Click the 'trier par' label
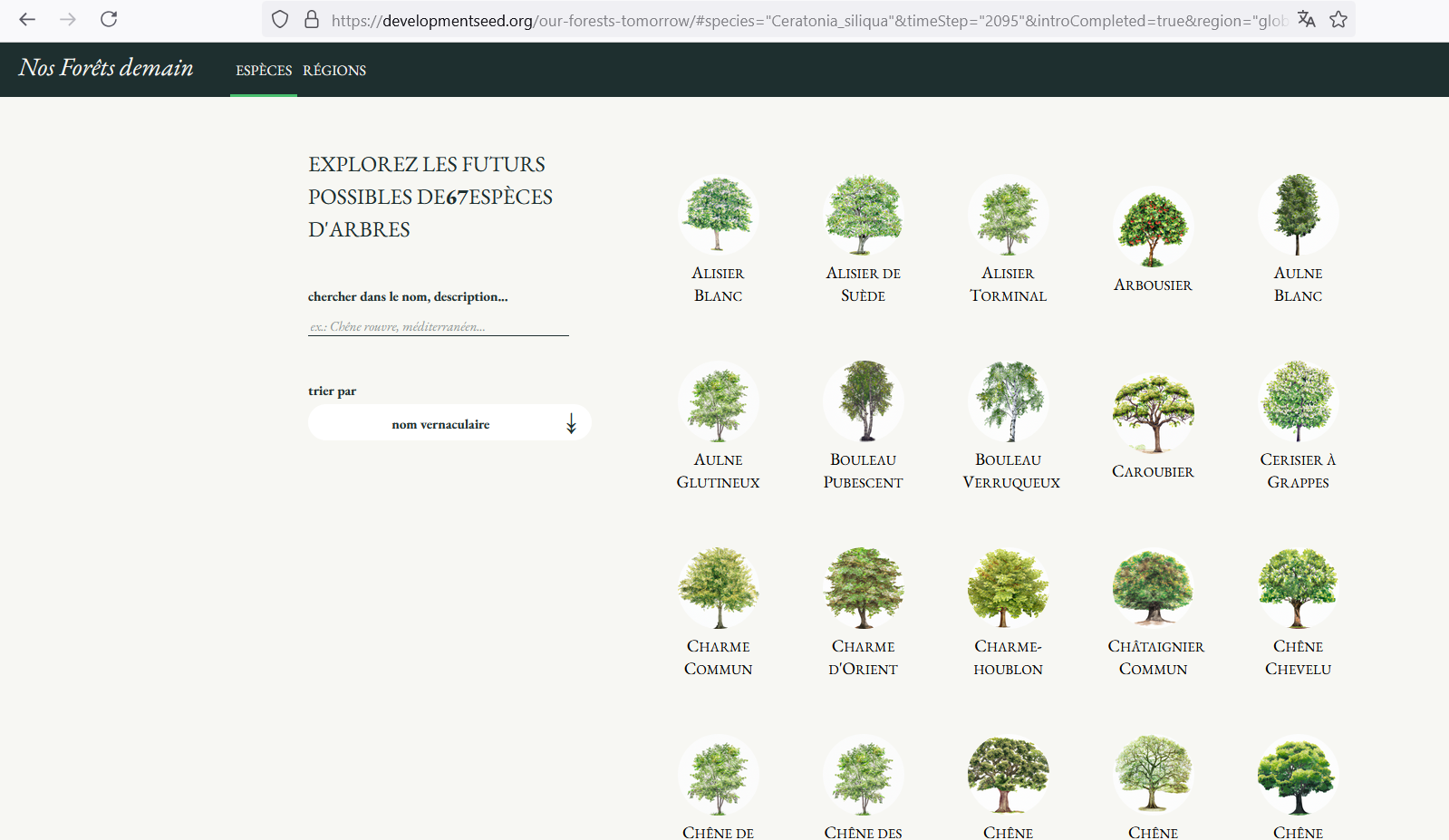The width and height of the screenshot is (1449, 840). click(333, 391)
